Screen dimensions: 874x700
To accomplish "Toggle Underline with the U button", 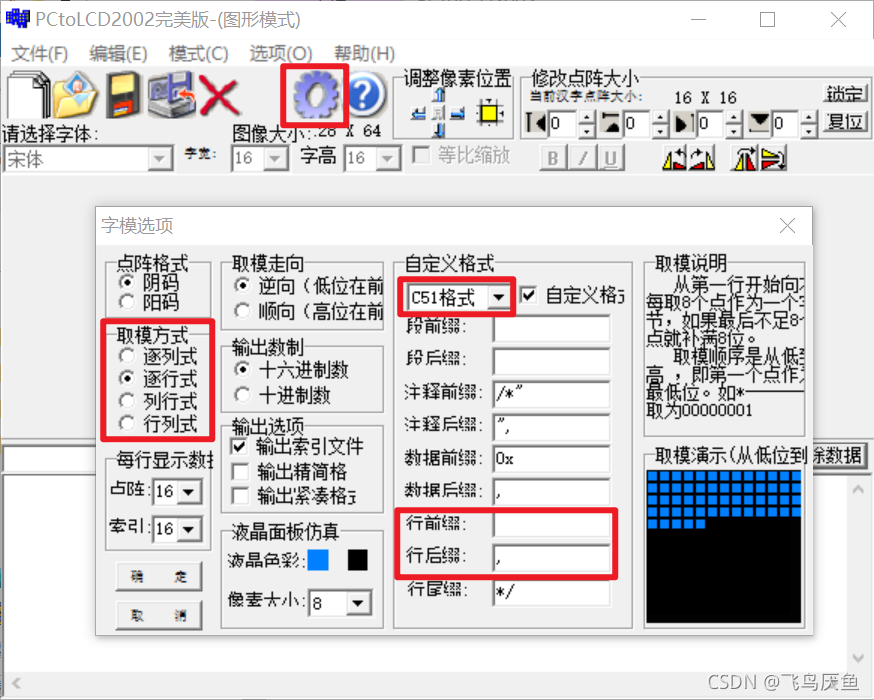I will click(611, 158).
